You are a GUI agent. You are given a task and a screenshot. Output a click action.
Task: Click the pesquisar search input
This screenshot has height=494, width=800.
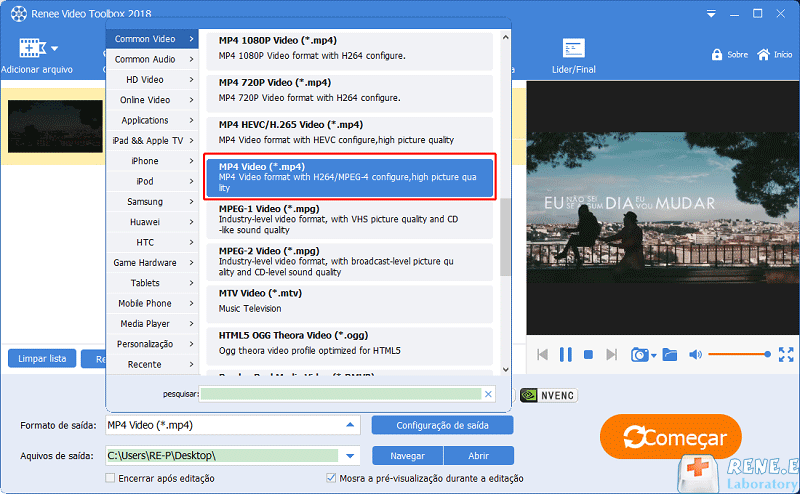coord(340,394)
